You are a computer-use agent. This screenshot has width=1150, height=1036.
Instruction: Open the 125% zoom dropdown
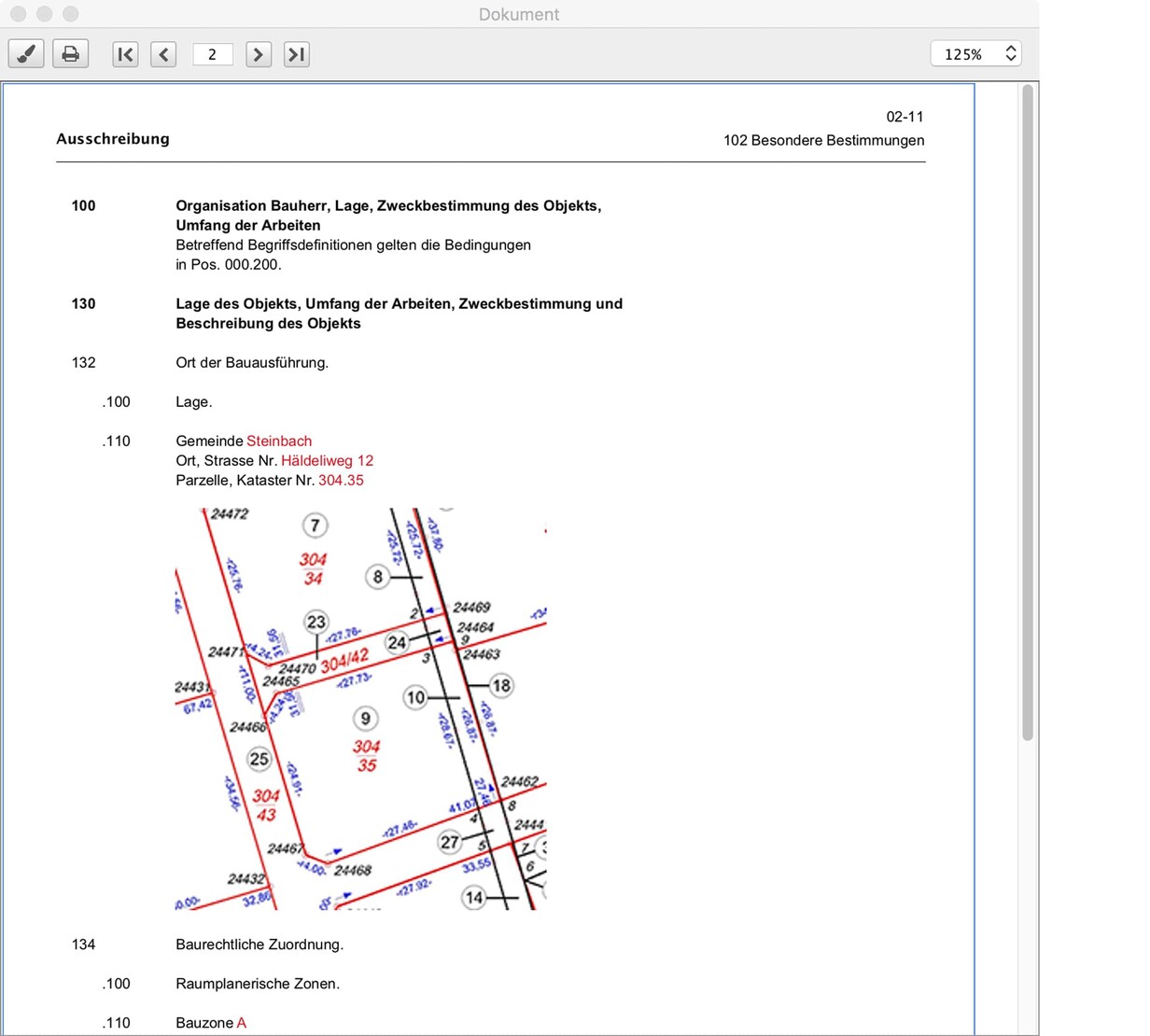tap(976, 54)
